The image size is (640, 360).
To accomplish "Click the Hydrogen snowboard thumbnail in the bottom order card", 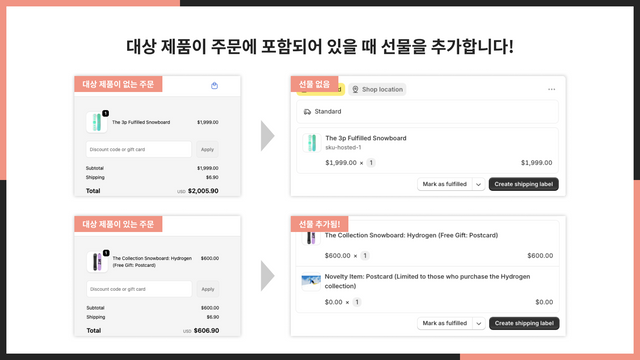I will click(311, 238).
